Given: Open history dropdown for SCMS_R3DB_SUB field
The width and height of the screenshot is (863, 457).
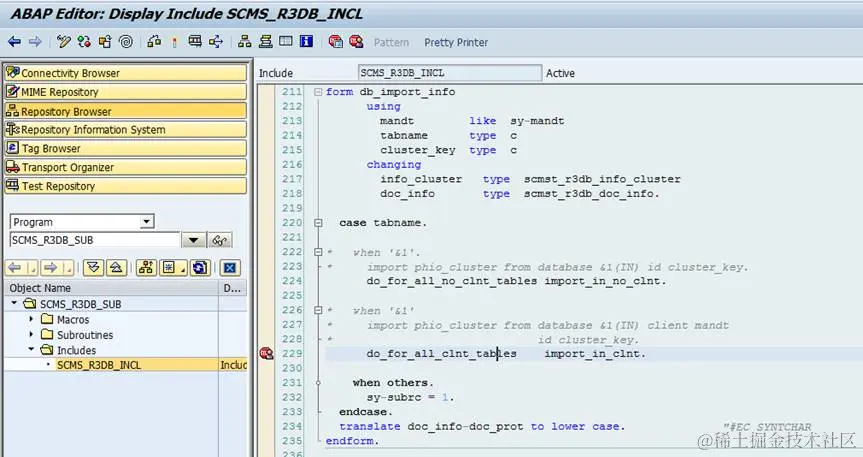Looking at the screenshot, I should [x=194, y=241].
